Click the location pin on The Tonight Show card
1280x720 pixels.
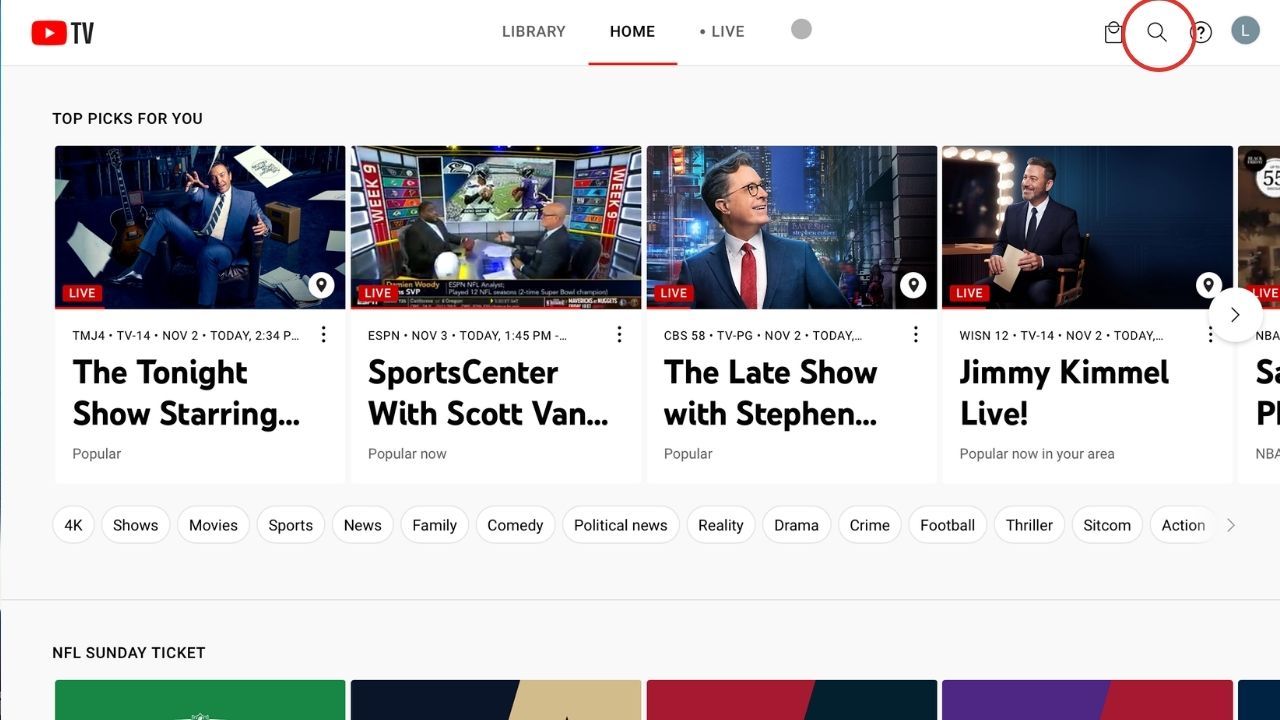click(321, 284)
